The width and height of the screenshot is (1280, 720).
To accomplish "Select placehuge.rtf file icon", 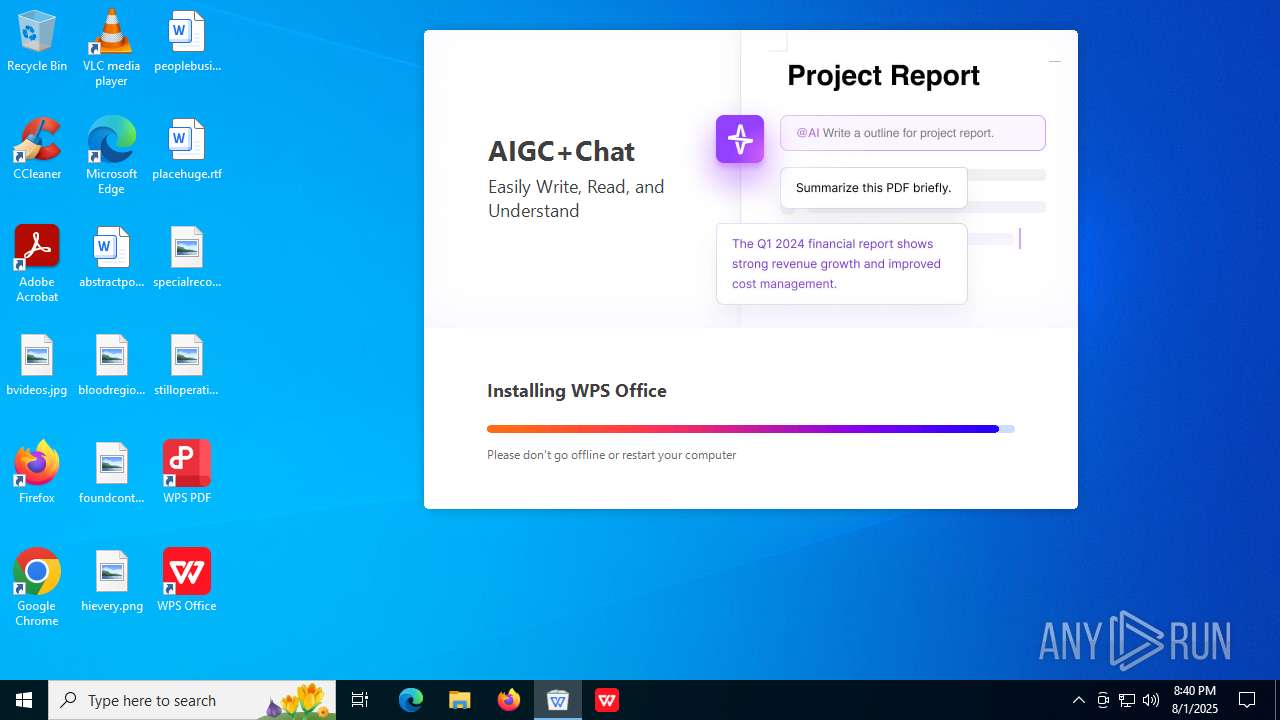I will (x=187, y=149).
